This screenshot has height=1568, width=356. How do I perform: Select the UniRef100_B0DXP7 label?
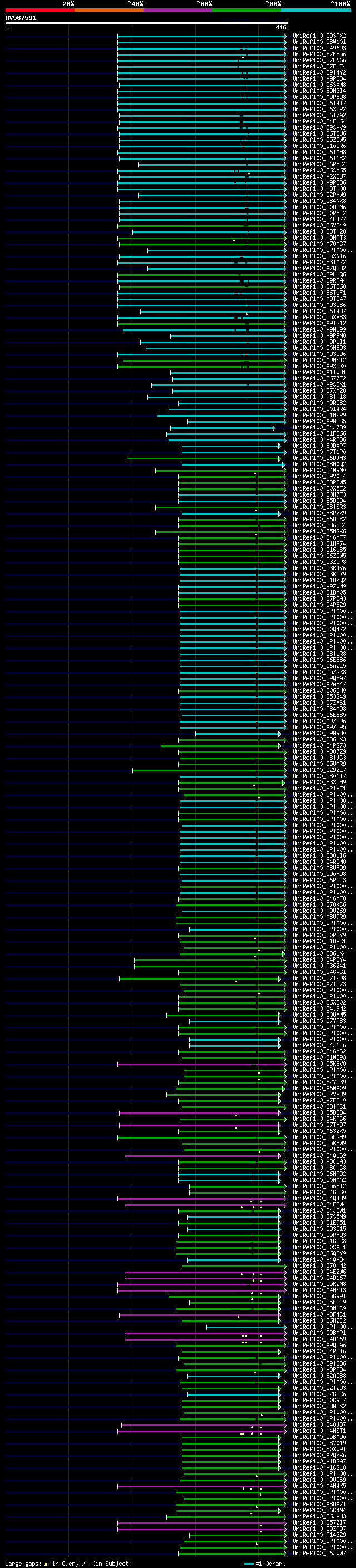[319, 446]
